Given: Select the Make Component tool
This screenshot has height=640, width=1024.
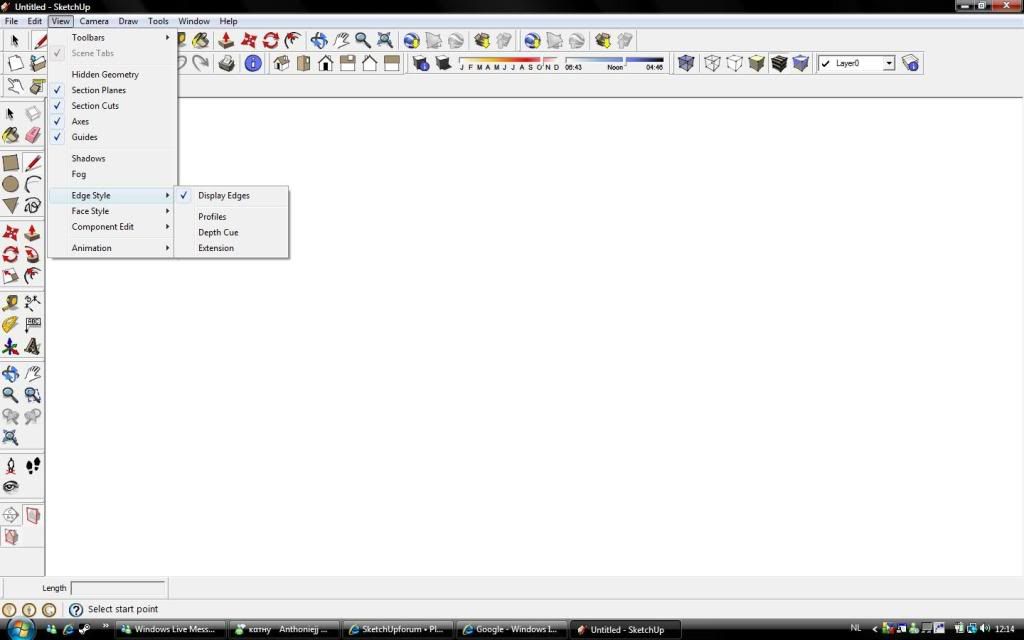Looking at the screenshot, I should (x=33, y=114).
